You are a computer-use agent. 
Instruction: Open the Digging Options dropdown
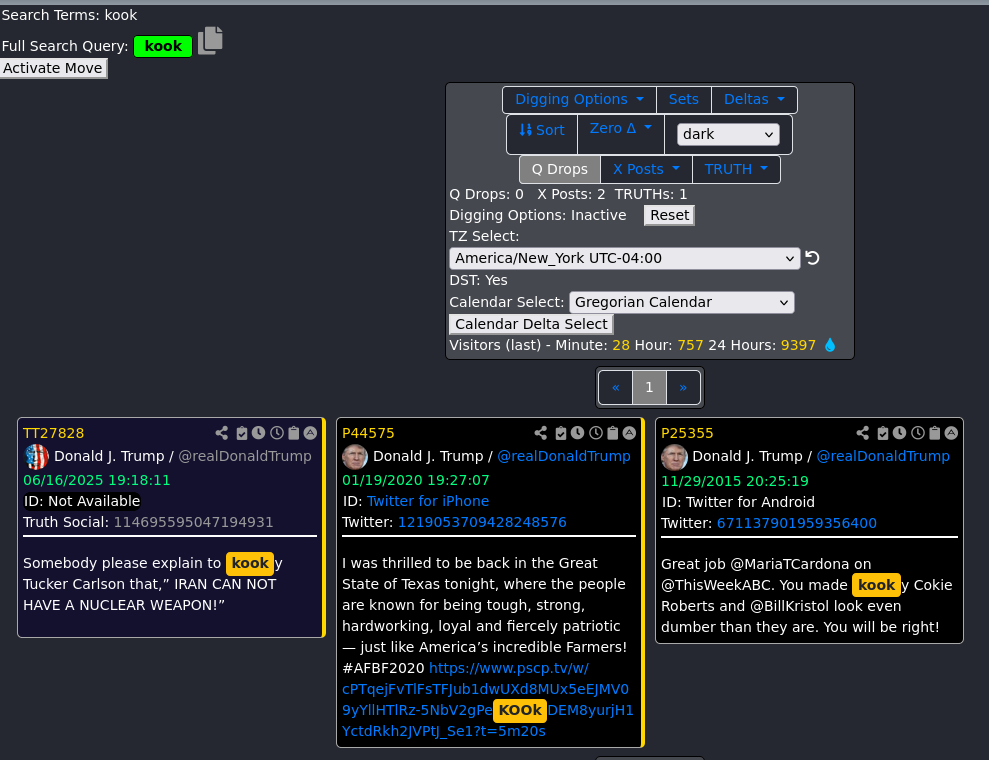(x=579, y=100)
